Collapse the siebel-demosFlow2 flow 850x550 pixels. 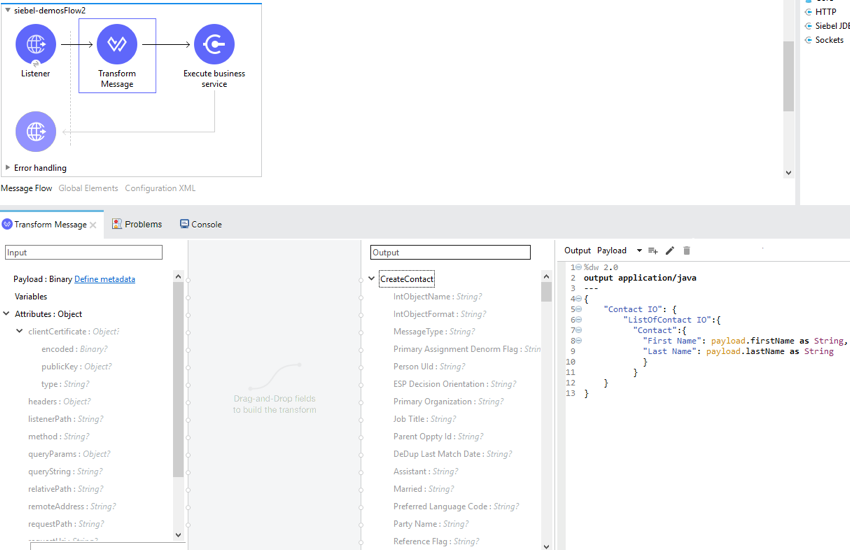pyautogui.click(x=8, y=10)
